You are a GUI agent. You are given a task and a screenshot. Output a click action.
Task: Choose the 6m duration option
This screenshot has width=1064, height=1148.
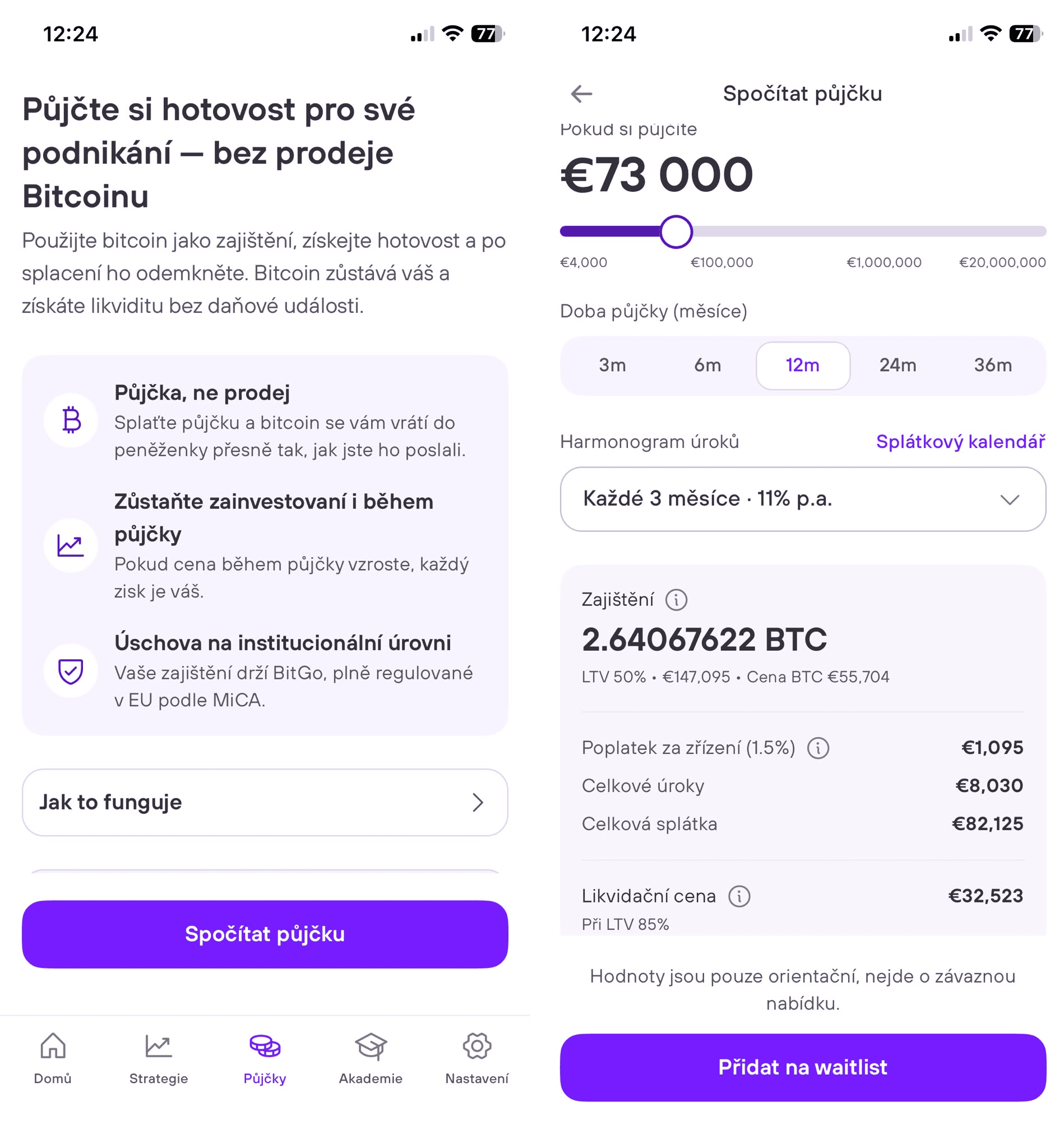coord(707,365)
